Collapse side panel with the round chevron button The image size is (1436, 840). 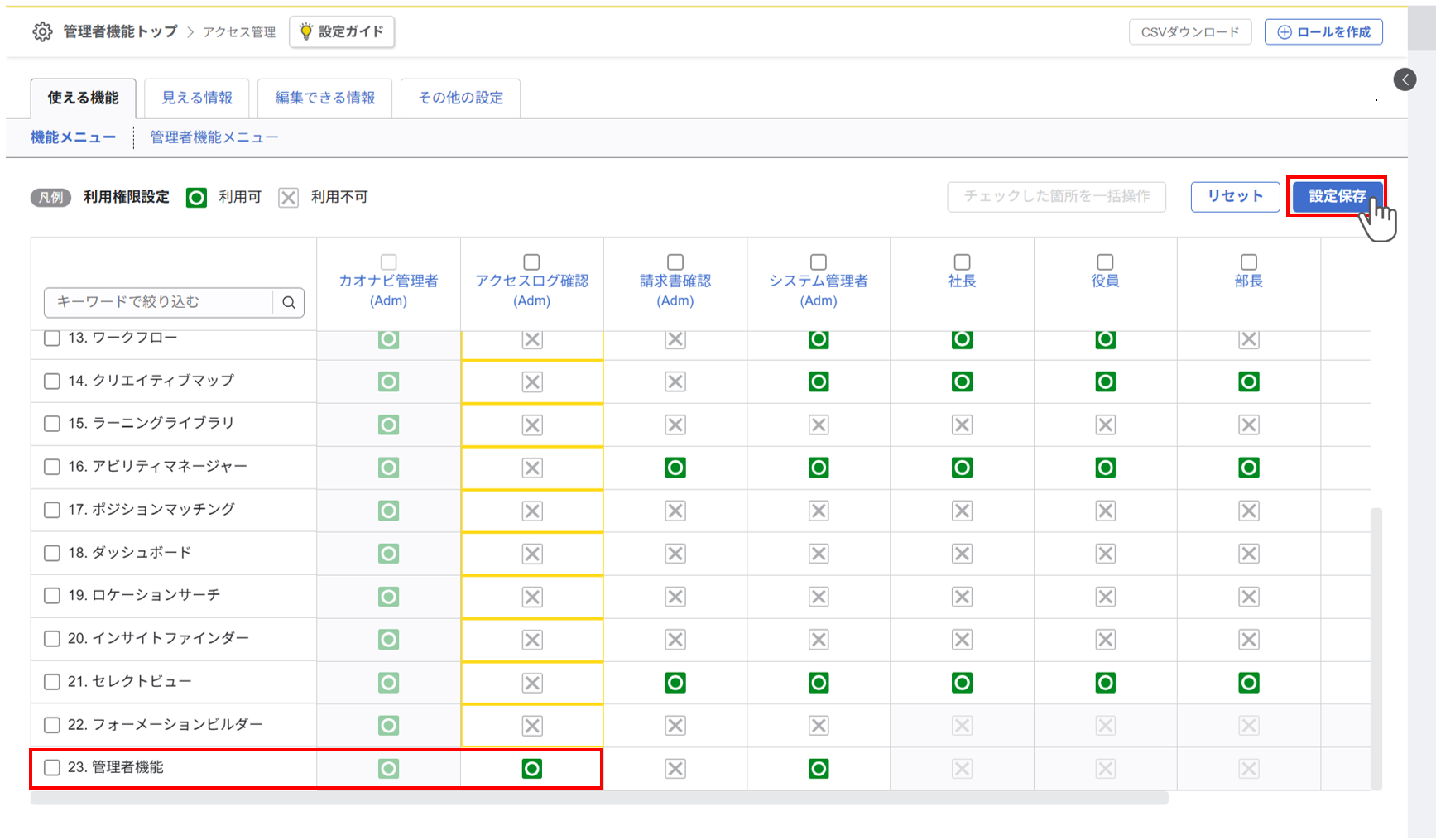pos(1405,79)
